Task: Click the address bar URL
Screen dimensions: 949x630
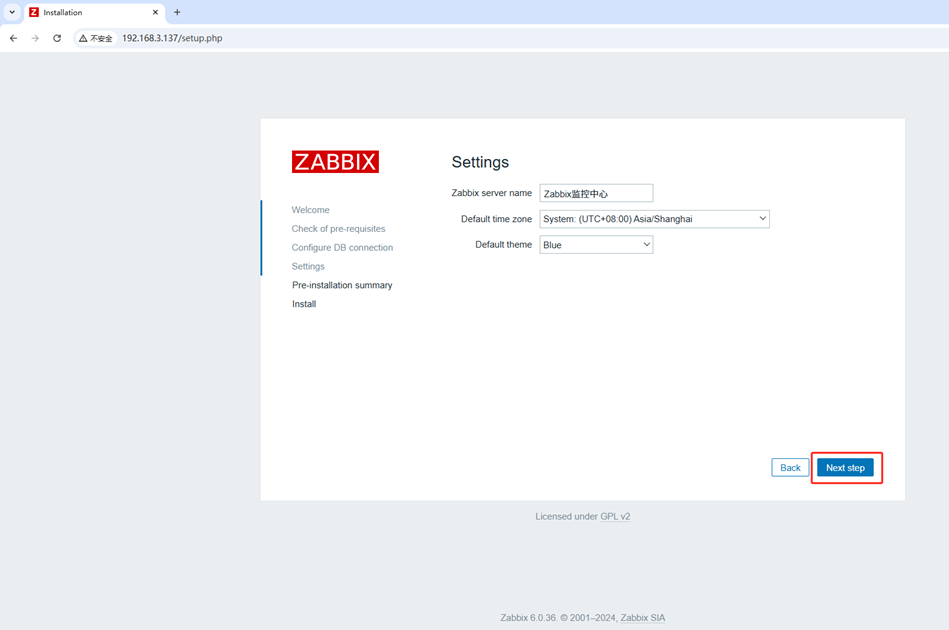Action: coord(172,38)
